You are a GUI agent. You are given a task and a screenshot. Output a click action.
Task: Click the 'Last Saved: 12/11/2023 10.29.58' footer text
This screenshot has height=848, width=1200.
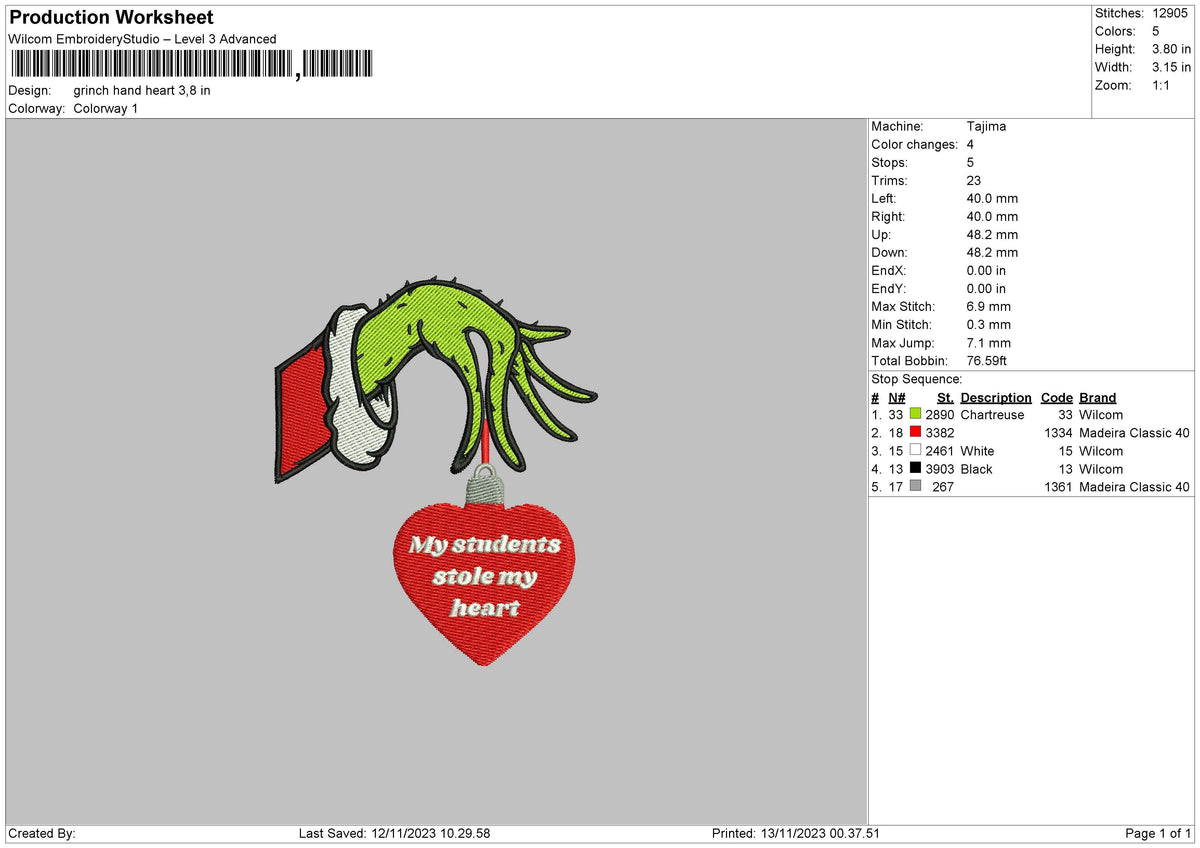(394, 834)
